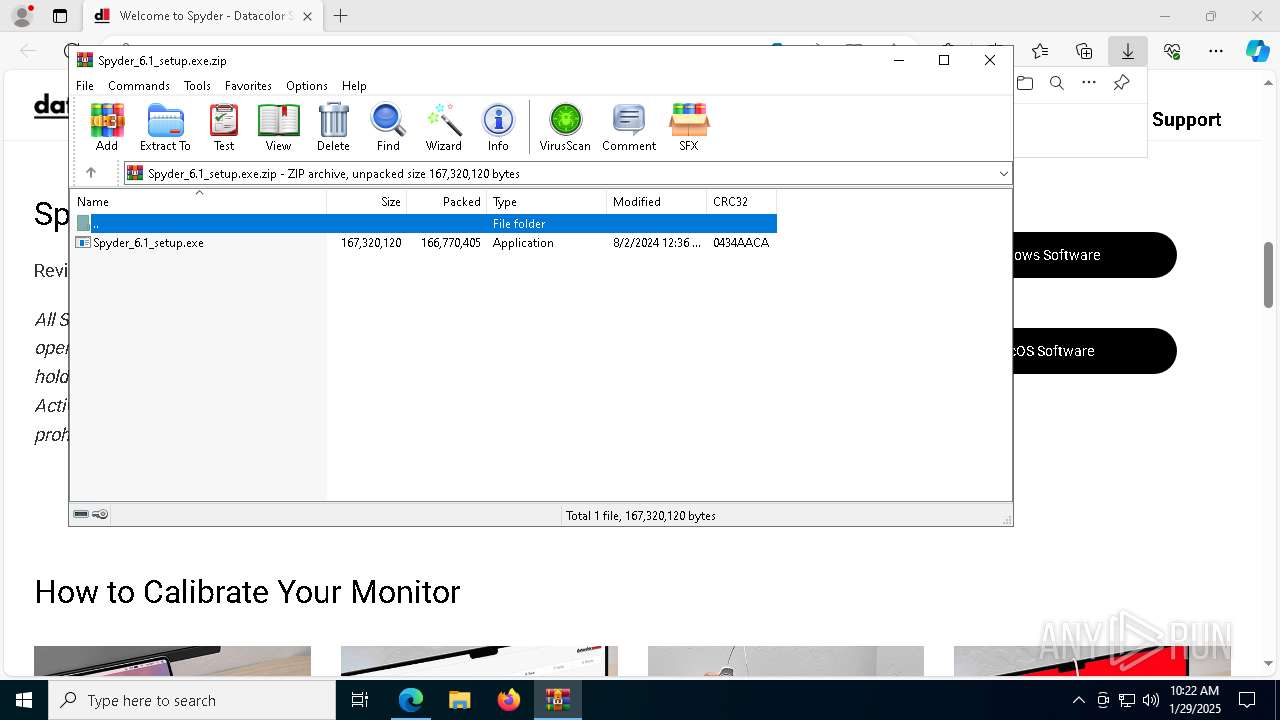Open the Commands menu
Viewport: 1280px width, 720px height.
click(139, 86)
